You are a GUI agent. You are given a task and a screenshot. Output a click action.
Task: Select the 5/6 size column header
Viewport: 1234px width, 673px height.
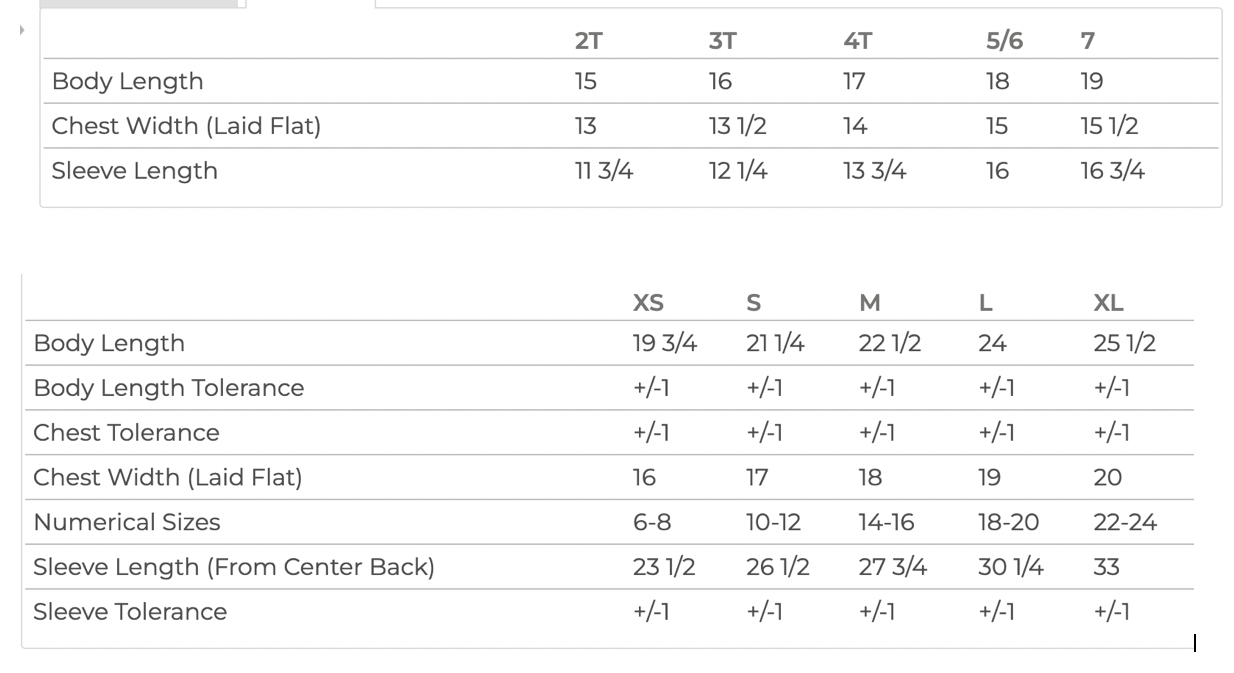(x=1004, y=41)
